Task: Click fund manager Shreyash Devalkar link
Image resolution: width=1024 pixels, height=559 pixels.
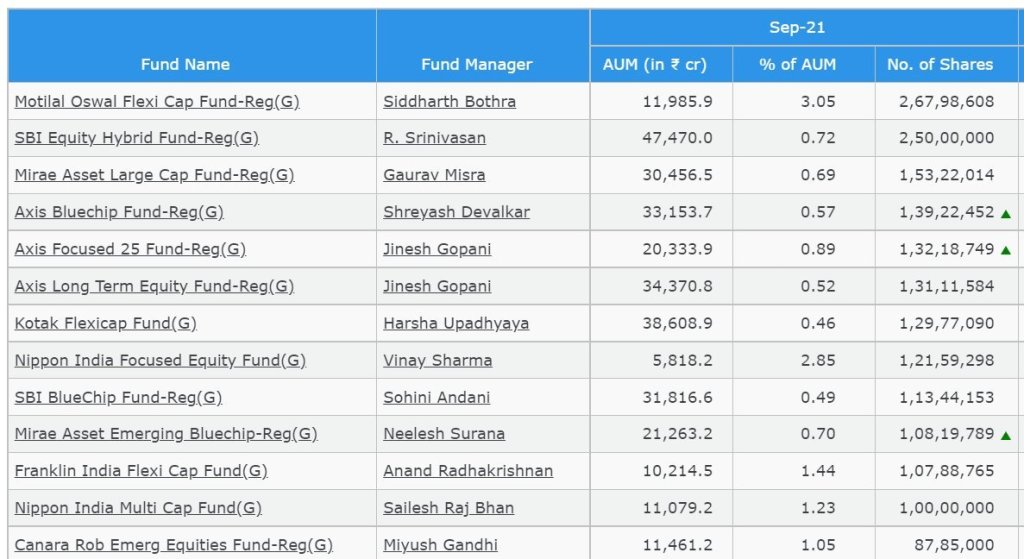Action: [x=456, y=212]
